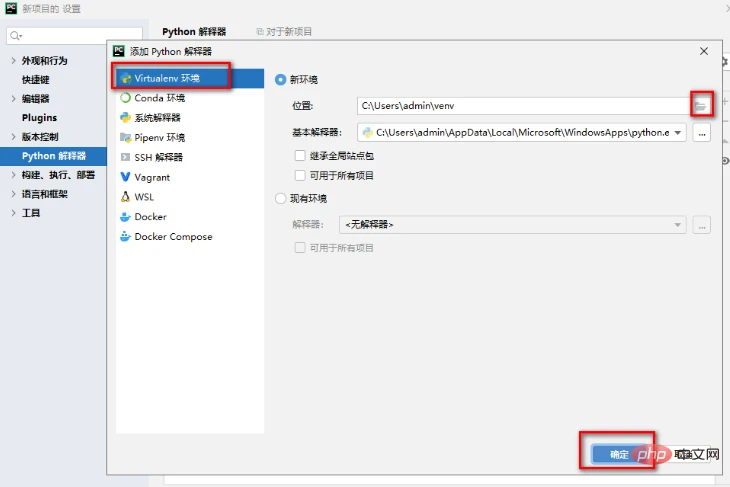Open Plugins settings page
The image size is (730, 487).
(x=39, y=118)
